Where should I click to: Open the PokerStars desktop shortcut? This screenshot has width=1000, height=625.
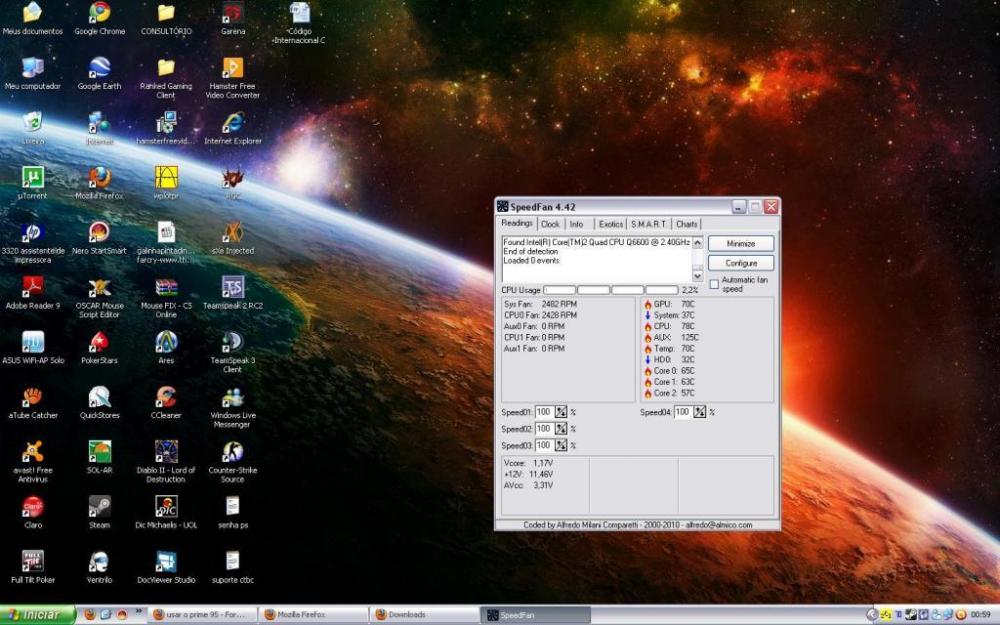coord(99,342)
